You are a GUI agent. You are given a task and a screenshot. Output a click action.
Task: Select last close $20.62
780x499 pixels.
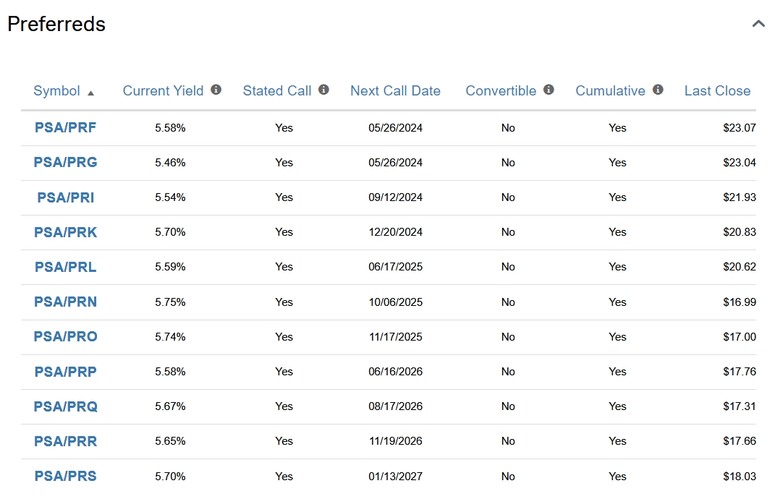click(739, 267)
